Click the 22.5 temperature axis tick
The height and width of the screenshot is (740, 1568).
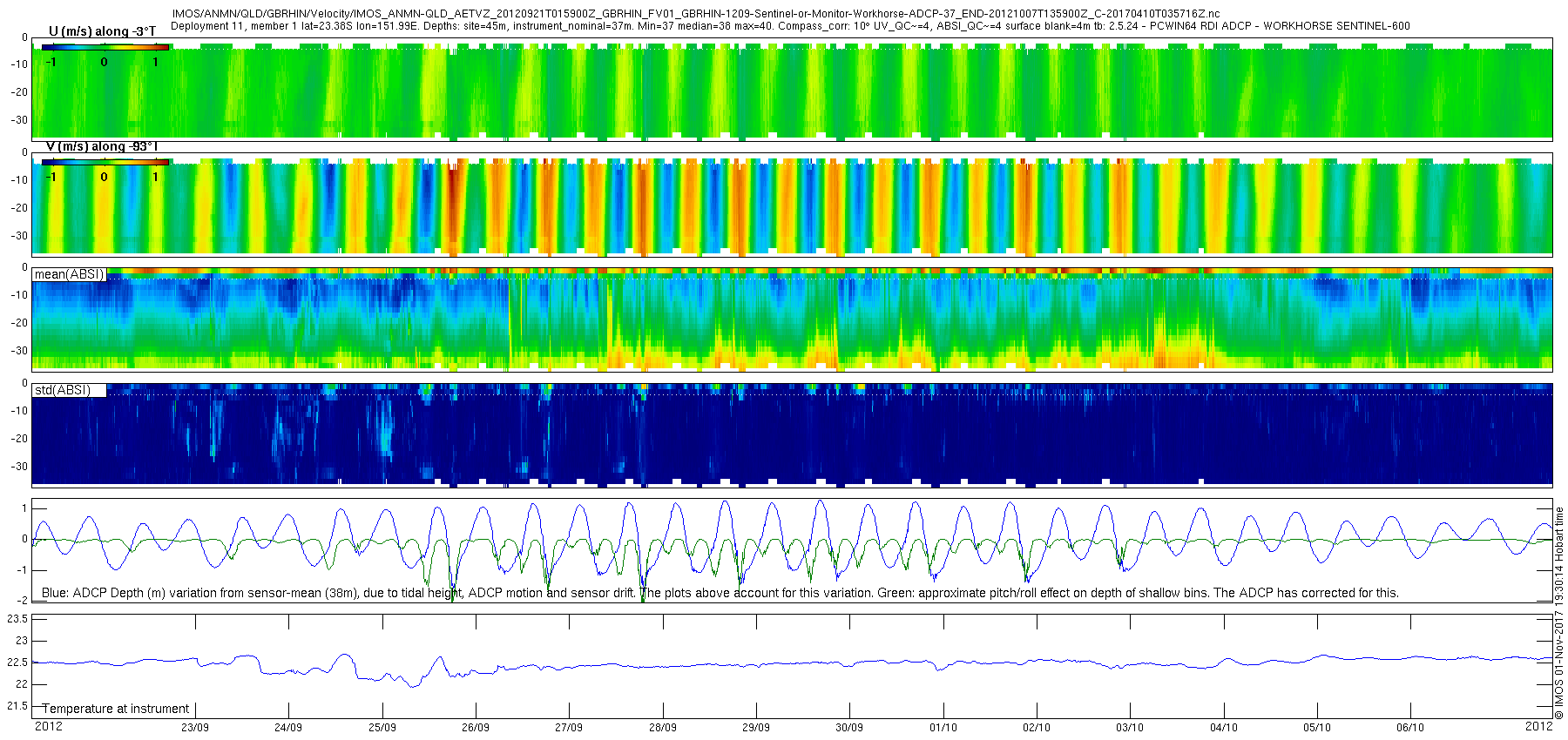pos(17,663)
